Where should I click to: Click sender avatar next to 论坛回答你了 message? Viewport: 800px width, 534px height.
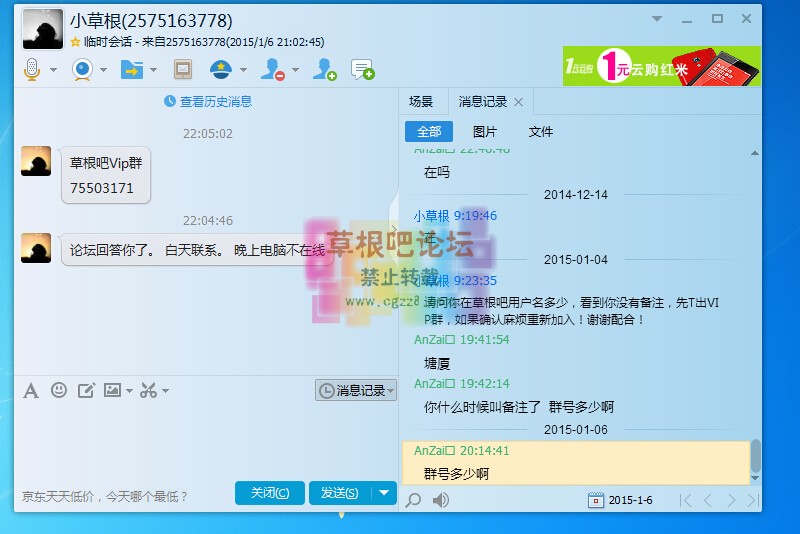(x=36, y=248)
